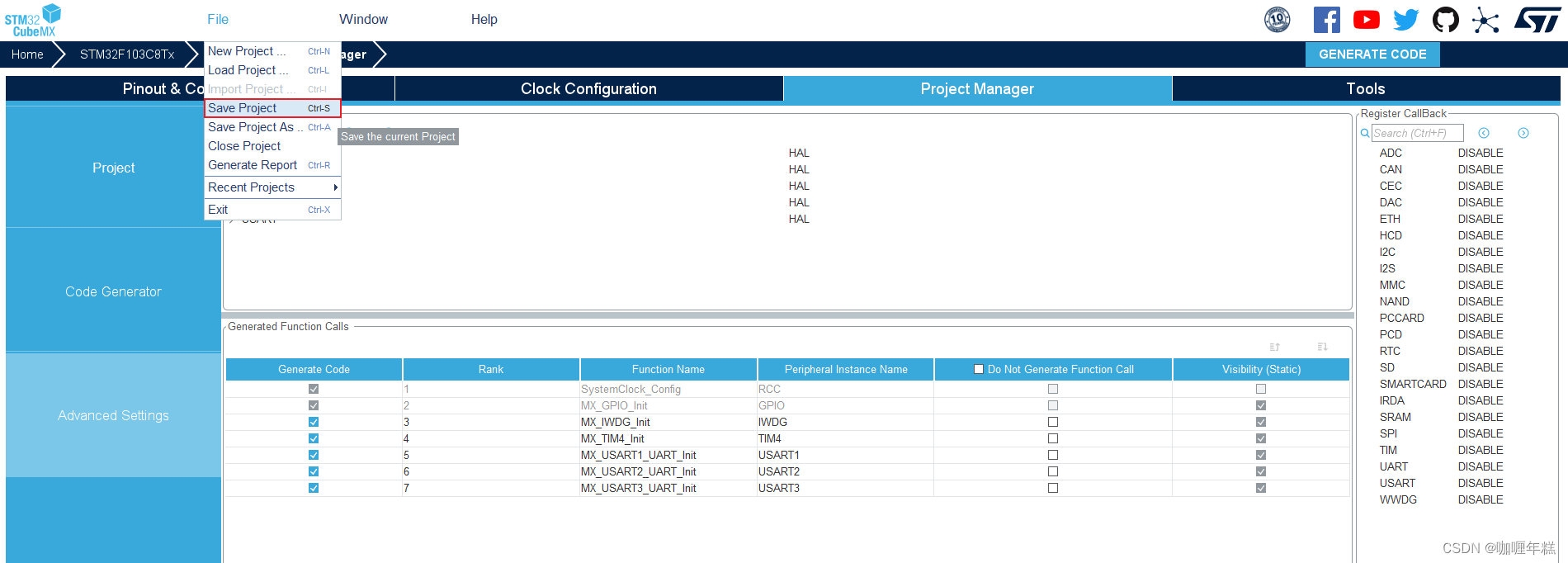Open the Twitter icon
The height and width of the screenshot is (563, 1568).
click(1406, 19)
